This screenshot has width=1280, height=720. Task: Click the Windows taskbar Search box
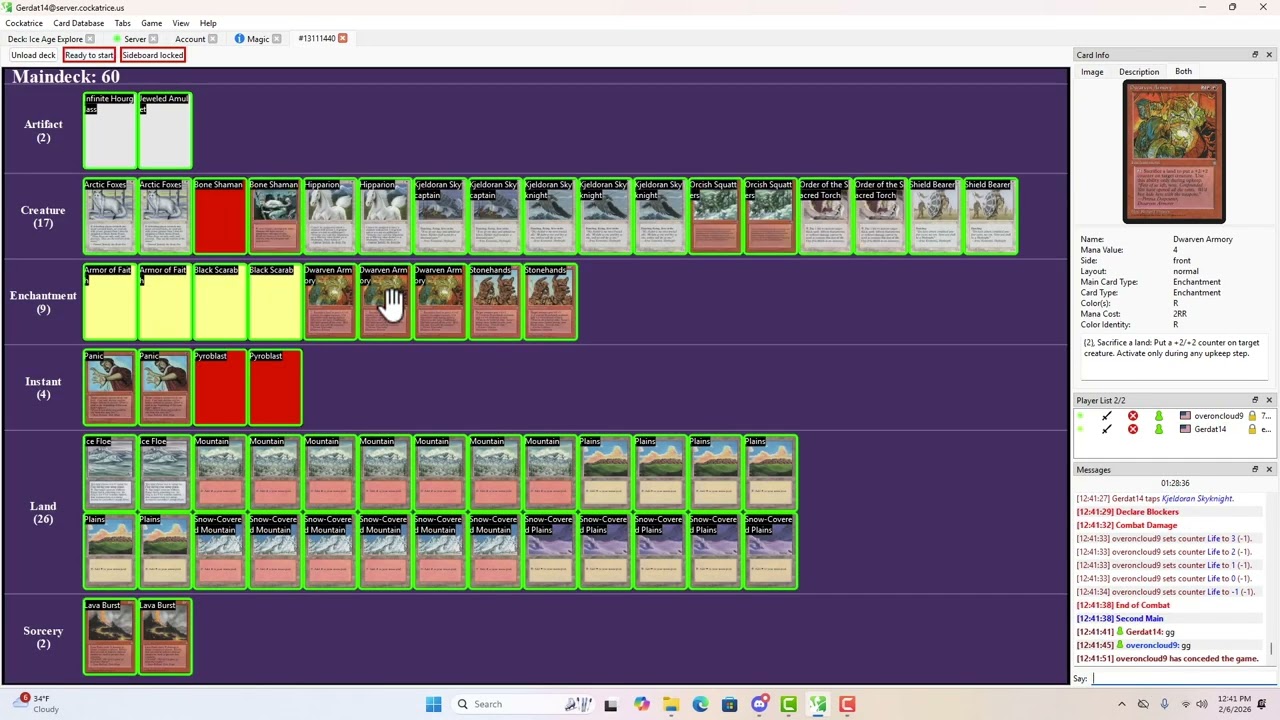(522, 704)
